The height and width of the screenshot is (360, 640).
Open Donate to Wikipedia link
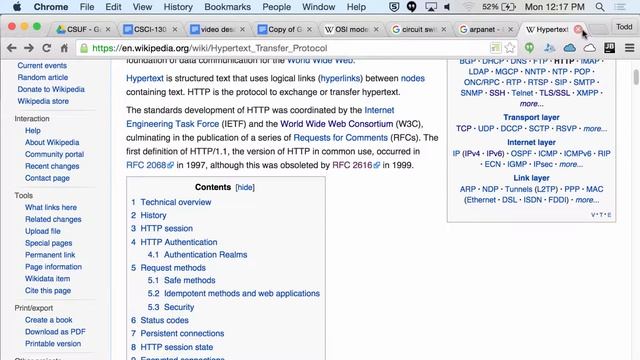pyautogui.click(x=51, y=89)
